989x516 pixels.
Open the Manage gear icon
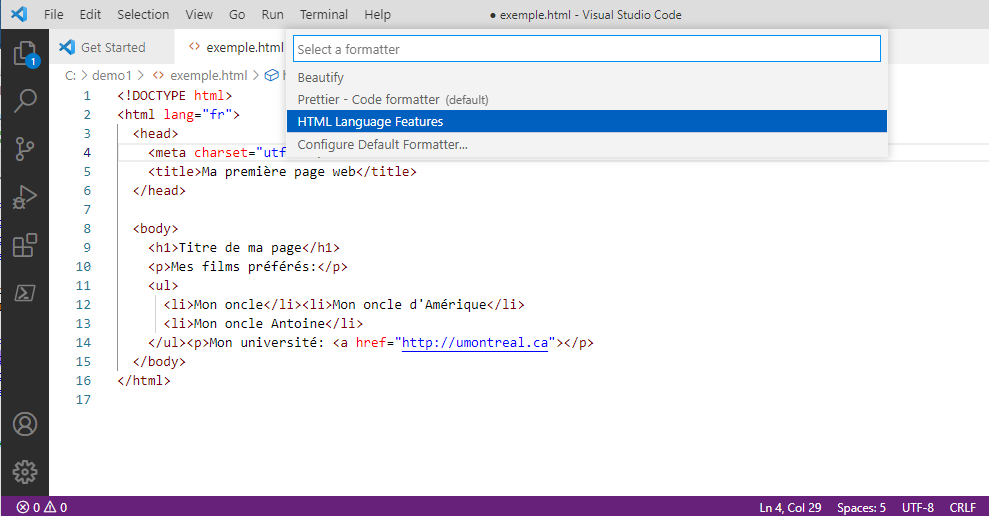[x=25, y=472]
